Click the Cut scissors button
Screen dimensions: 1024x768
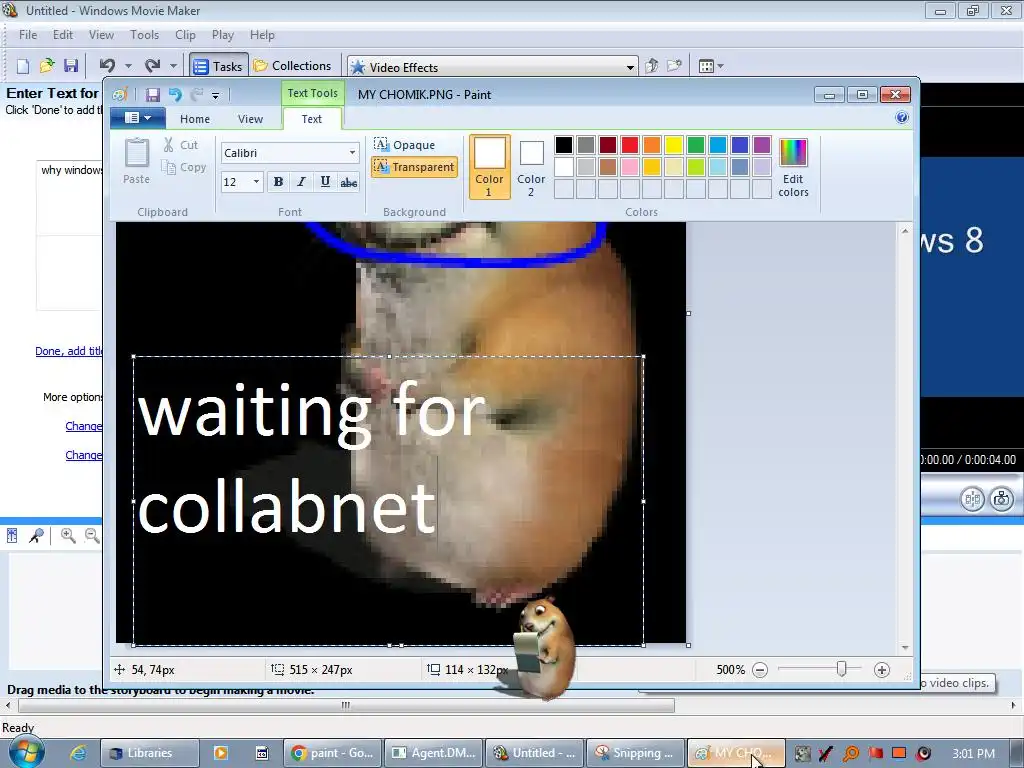180,145
